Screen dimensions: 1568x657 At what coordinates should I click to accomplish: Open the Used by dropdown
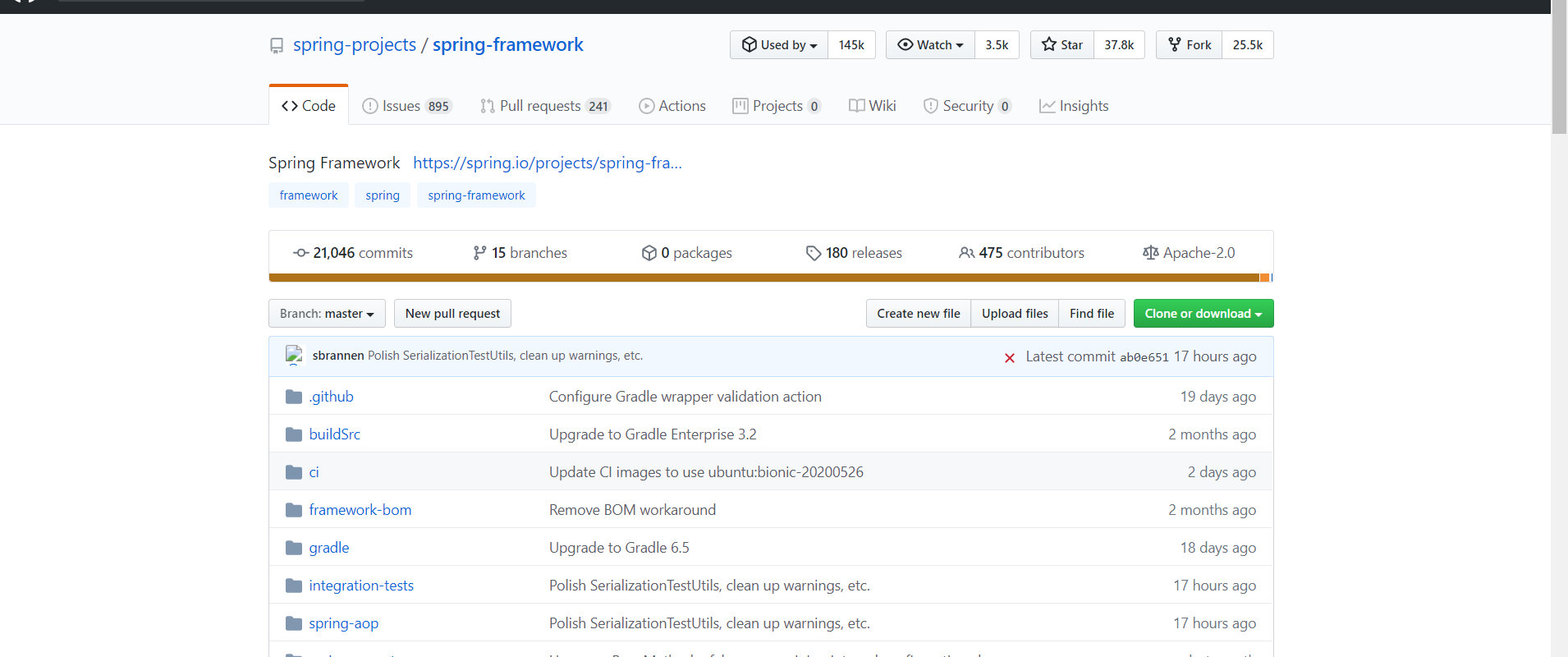(x=779, y=45)
